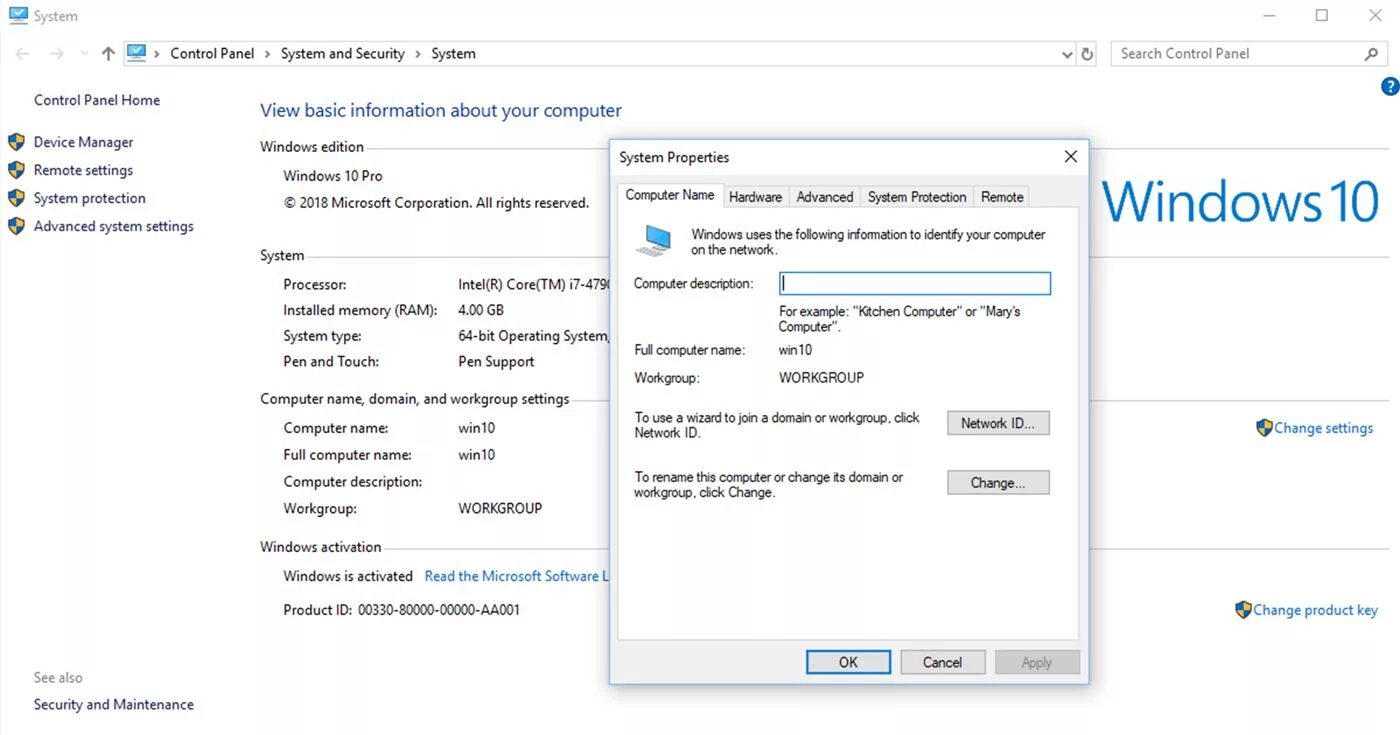Minimize the System window
The width and height of the screenshot is (1400, 735).
(x=1270, y=16)
